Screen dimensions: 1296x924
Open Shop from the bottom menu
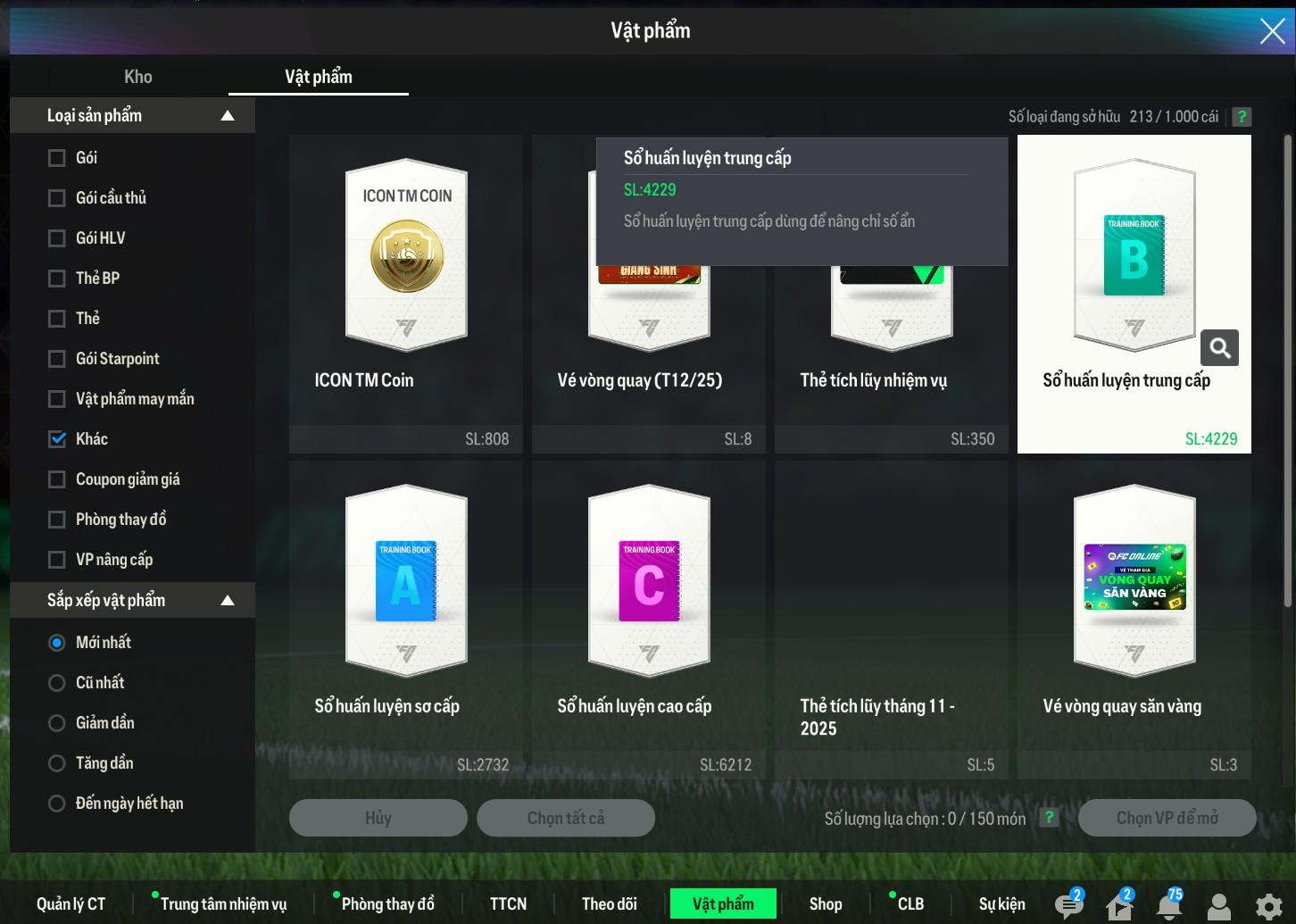point(825,903)
